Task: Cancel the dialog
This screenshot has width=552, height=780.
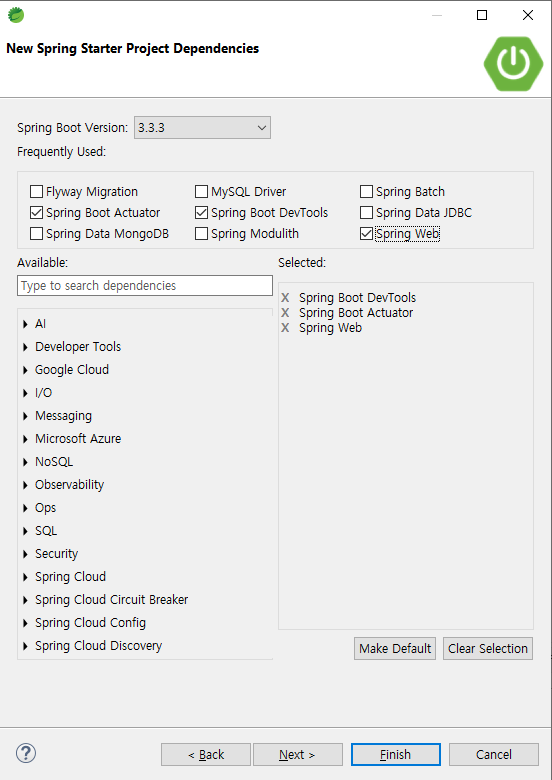Action: click(494, 755)
